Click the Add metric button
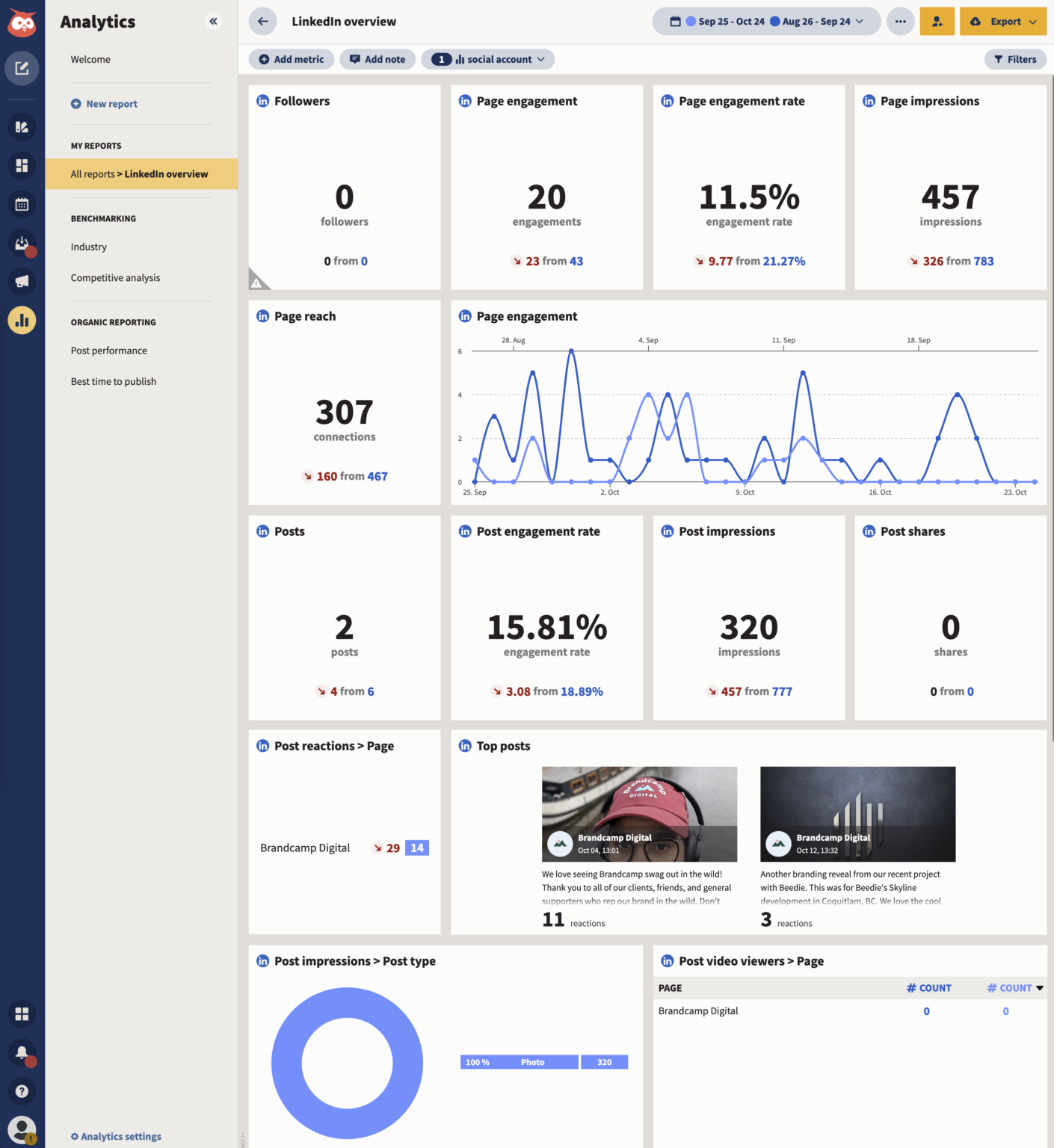This screenshot has width=1054, height=1148. point(291,59)
